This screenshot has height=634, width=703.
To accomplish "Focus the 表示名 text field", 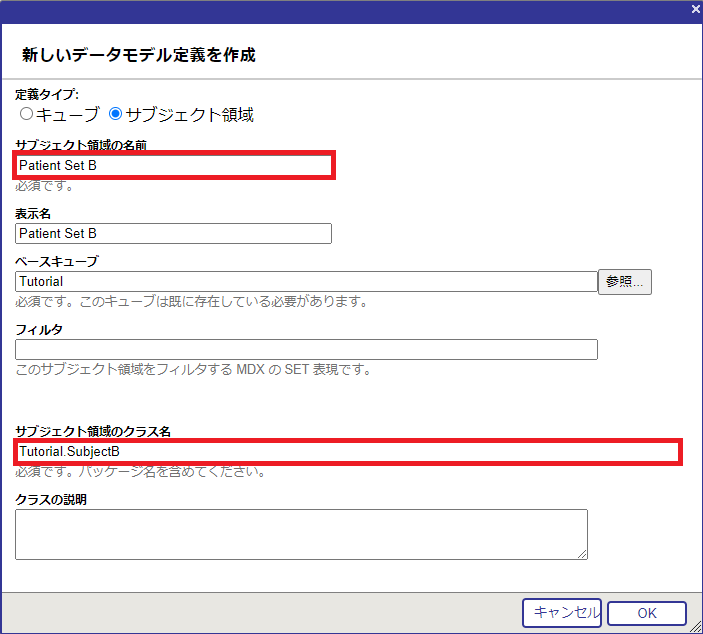I will pyautogui.click(x=173, y=233).
